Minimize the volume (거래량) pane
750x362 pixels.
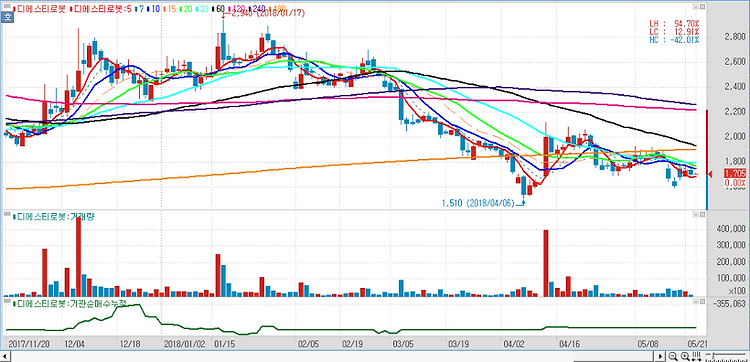point(695,216)
